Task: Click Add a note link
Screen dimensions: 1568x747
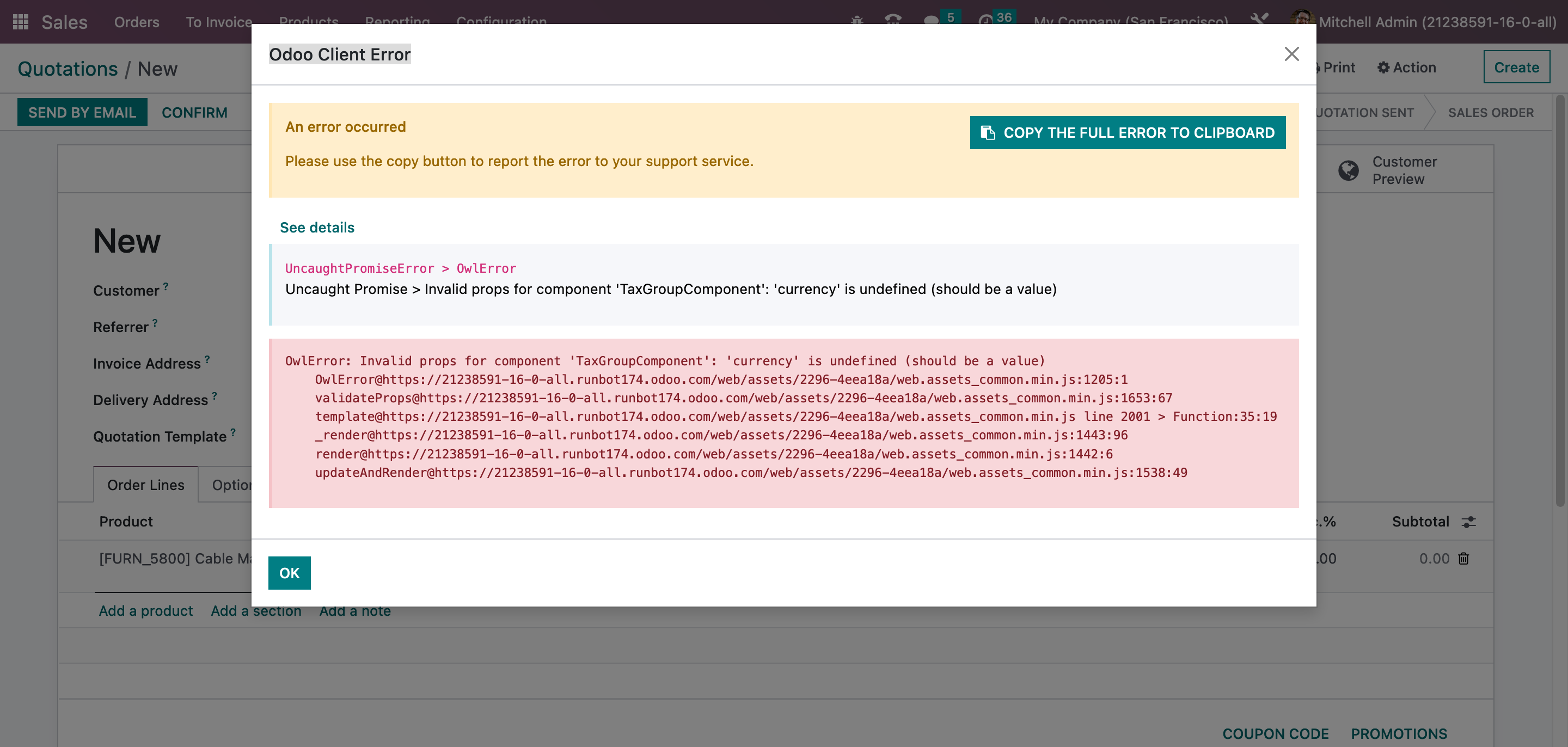Action: coord(355,612)
